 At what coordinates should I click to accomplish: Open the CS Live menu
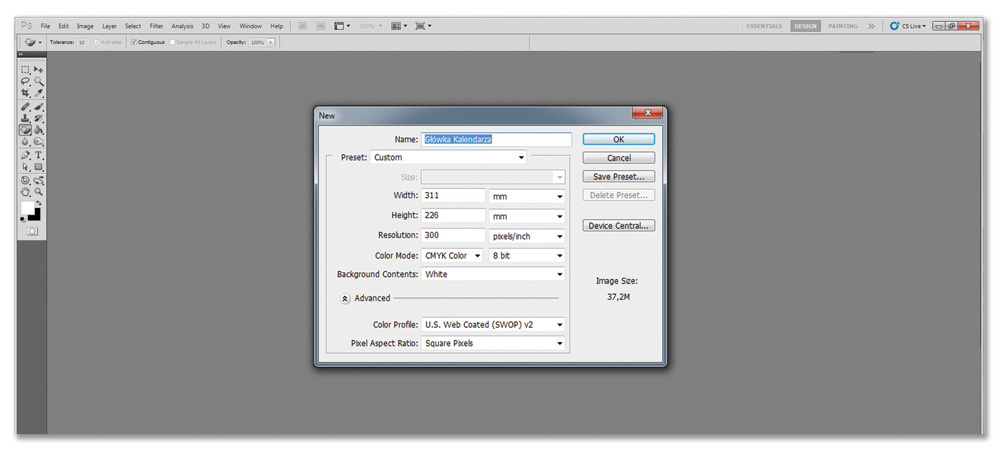pos(908,26)
